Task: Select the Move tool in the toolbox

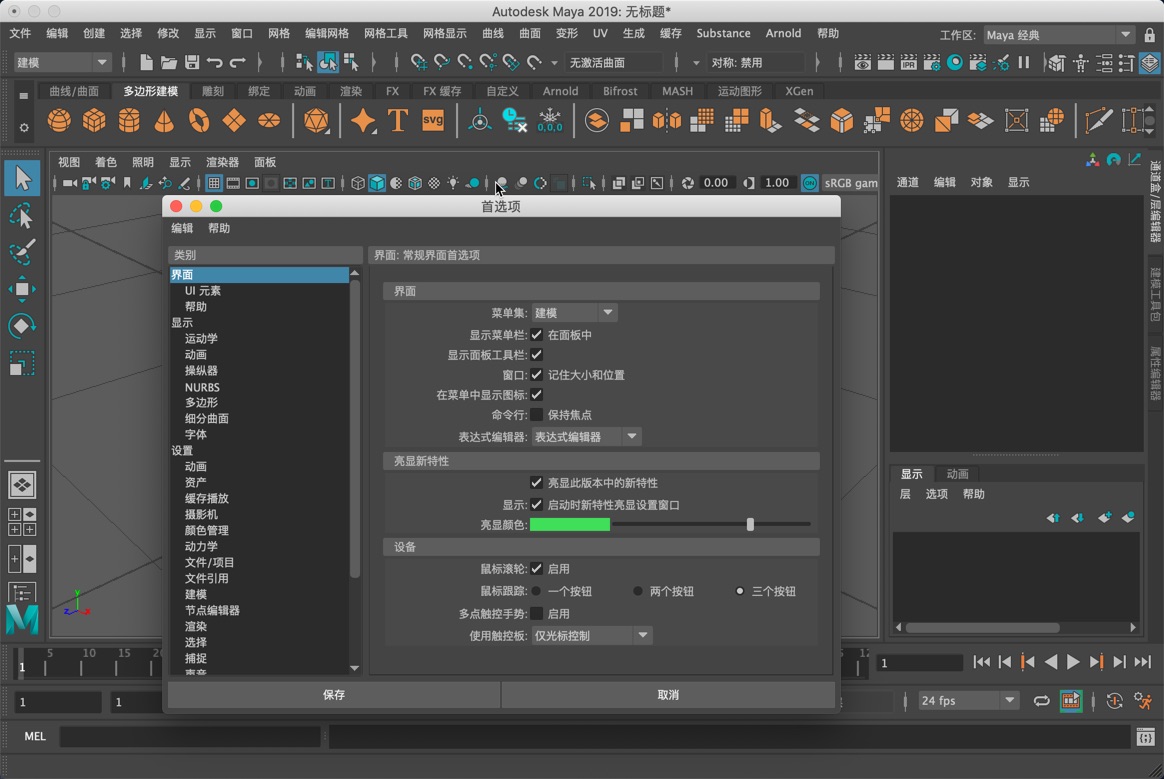Action: [x=22, y=289]
